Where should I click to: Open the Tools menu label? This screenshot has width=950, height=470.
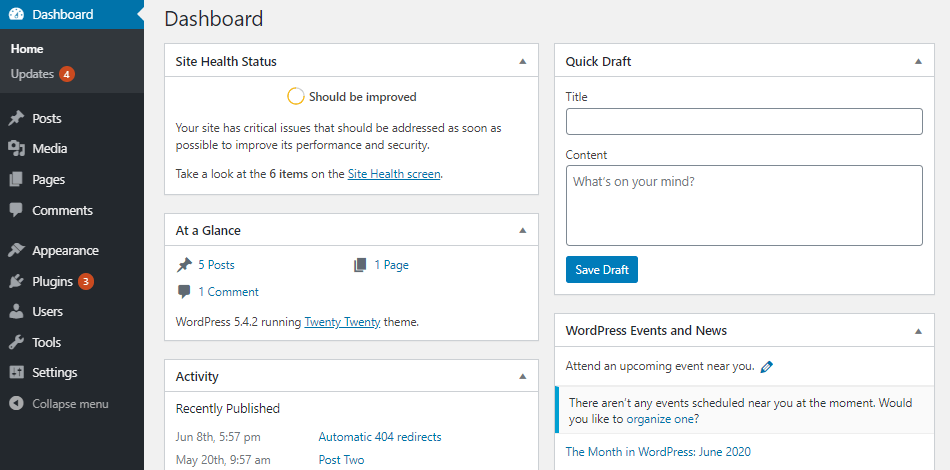47,342
